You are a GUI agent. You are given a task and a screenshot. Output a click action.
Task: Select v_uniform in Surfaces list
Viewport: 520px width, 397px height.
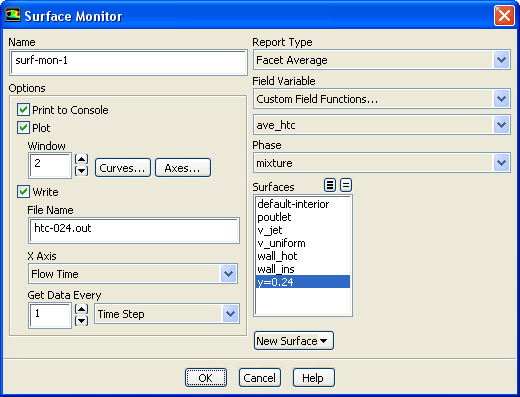pyautogui.click(x=303, y=243)
